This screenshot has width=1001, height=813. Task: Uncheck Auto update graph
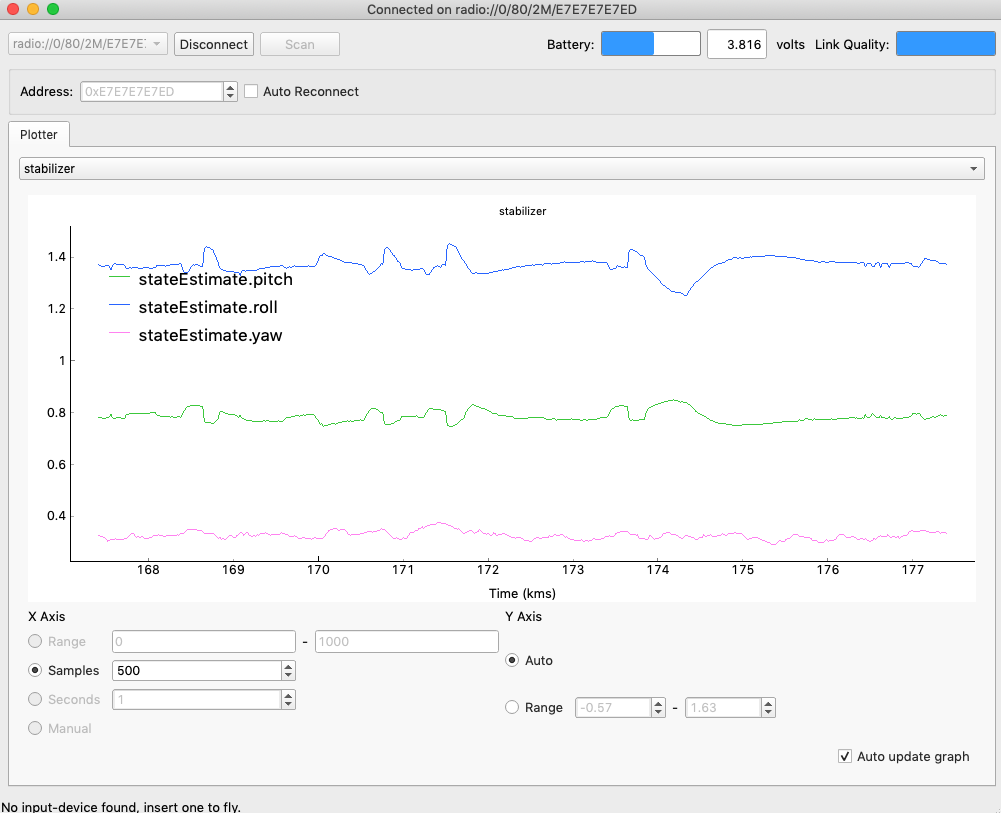[845, 757]
